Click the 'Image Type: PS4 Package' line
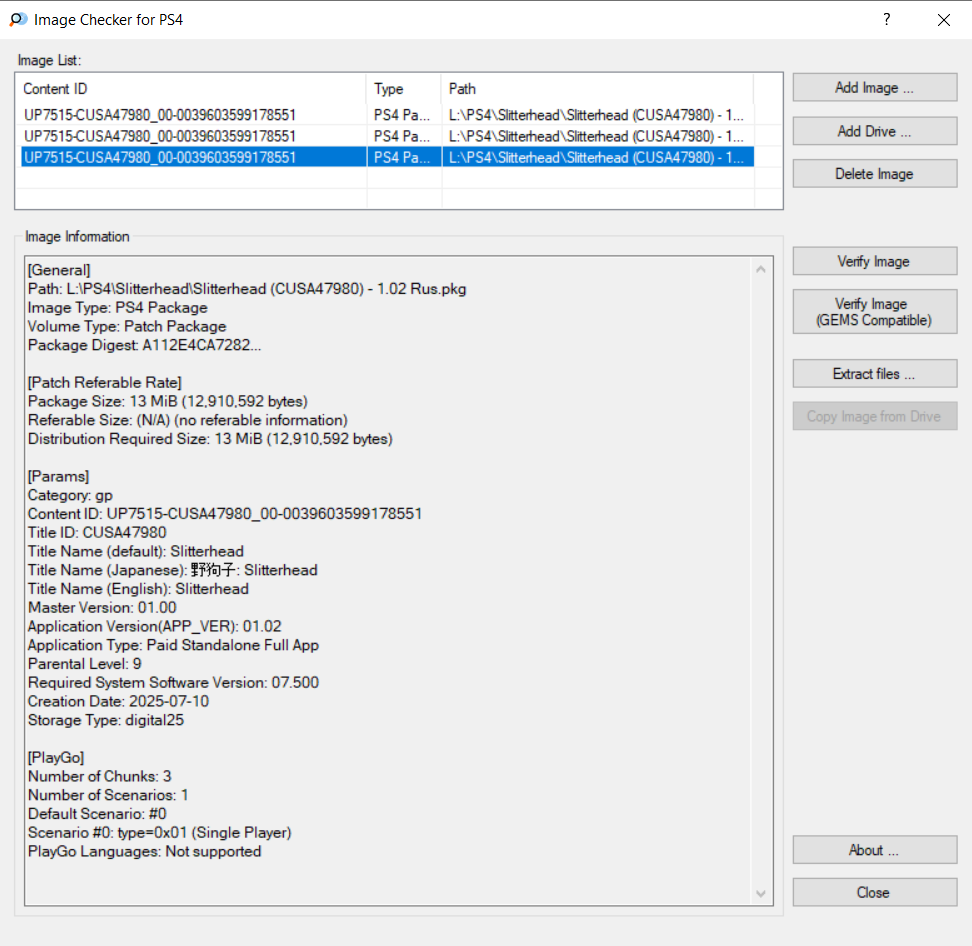The height and width of the screenshot is (946, 972). [118, 307]
